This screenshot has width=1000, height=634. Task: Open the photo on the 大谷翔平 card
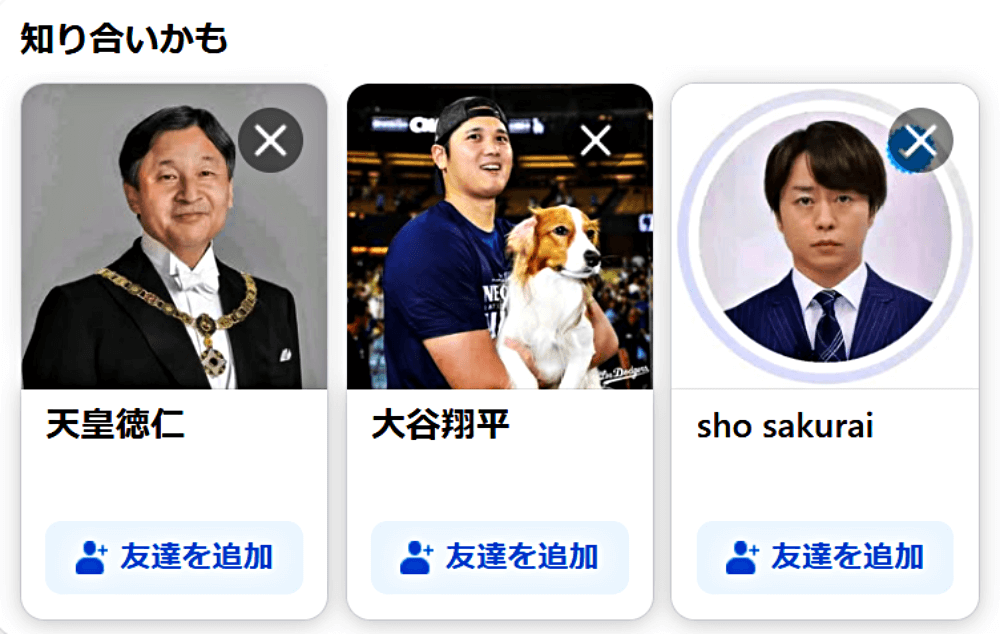pyautogui.click(x=499, y=236)
